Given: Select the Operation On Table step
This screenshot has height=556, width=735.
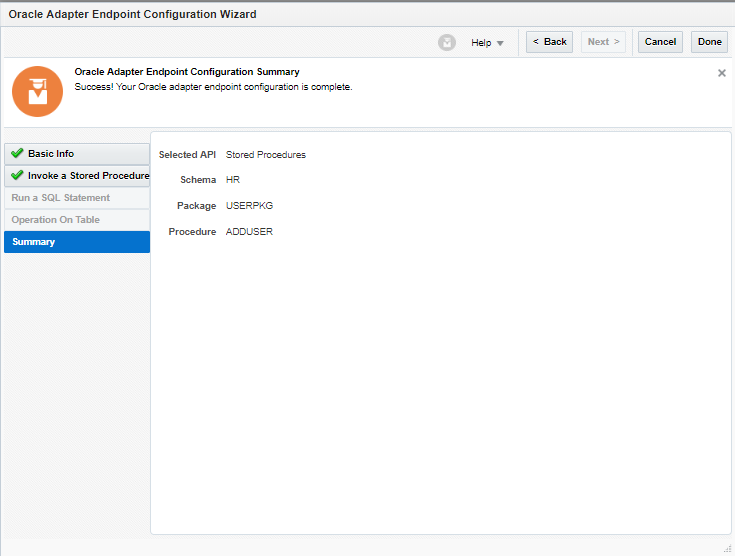Looking at the screenshot, I should click(56, 220).
